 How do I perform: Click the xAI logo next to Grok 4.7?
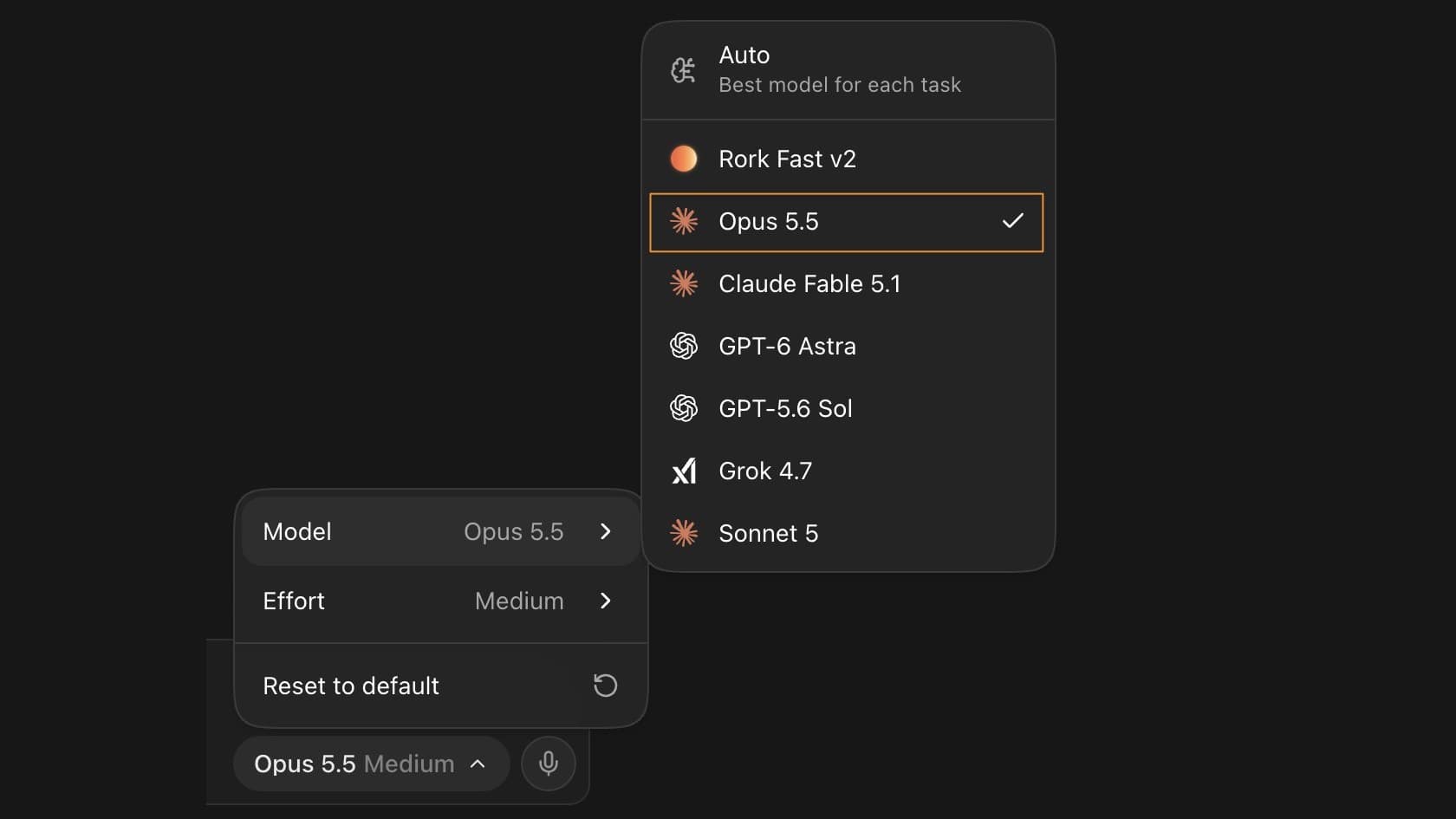click(684, 471)
